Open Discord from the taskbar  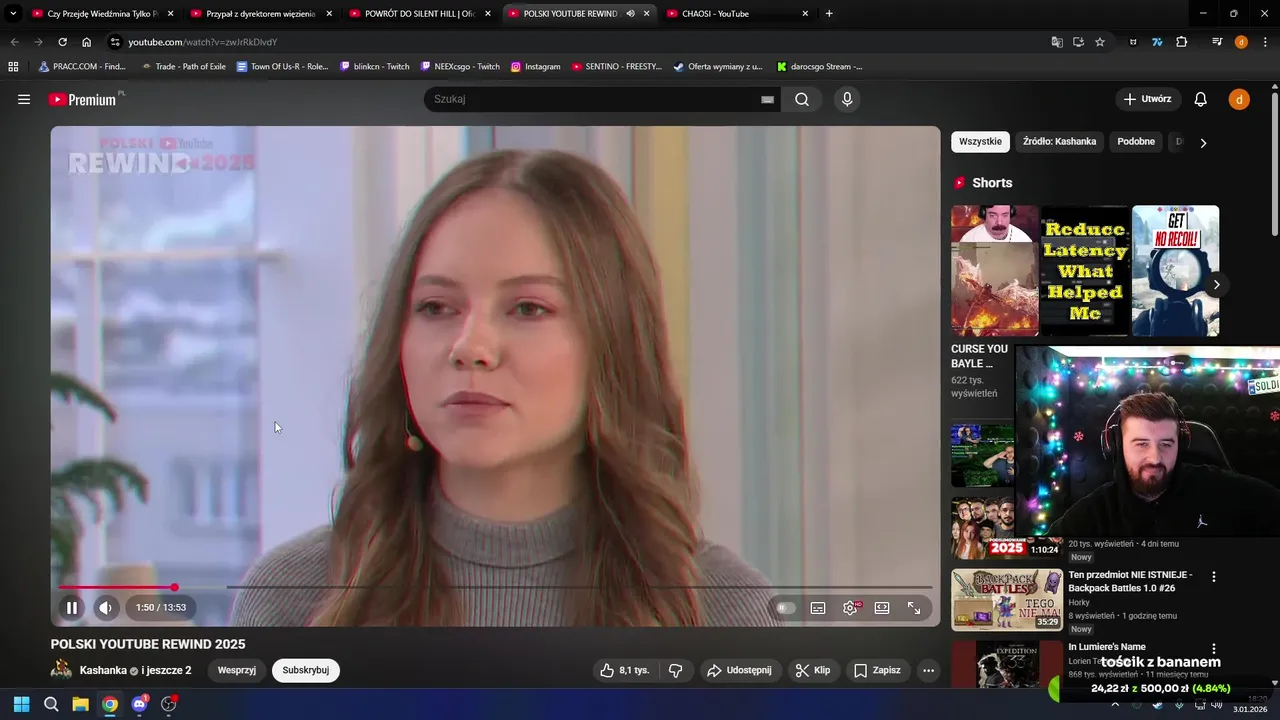140,704
